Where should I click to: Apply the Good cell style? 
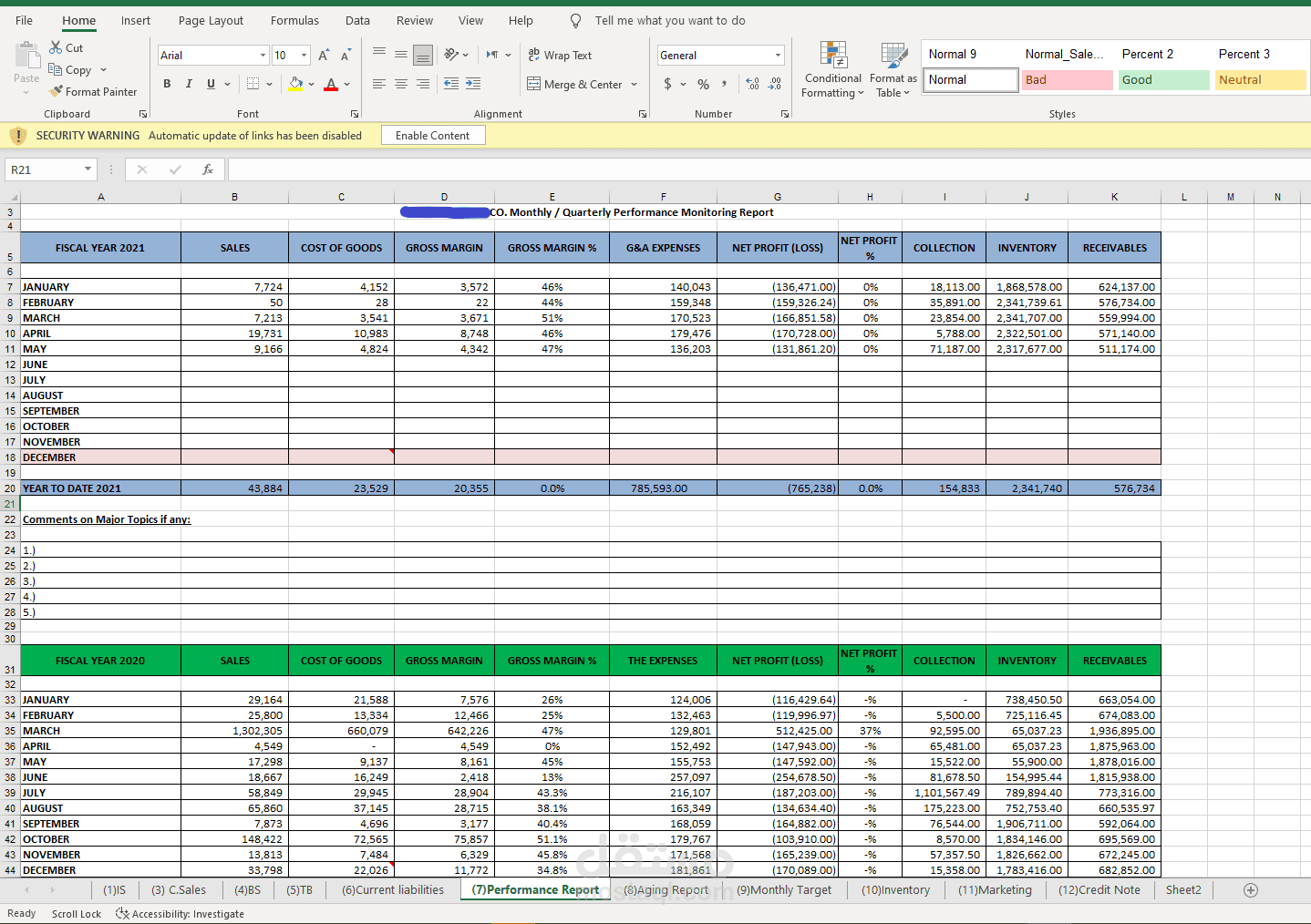pos(1163,80)
